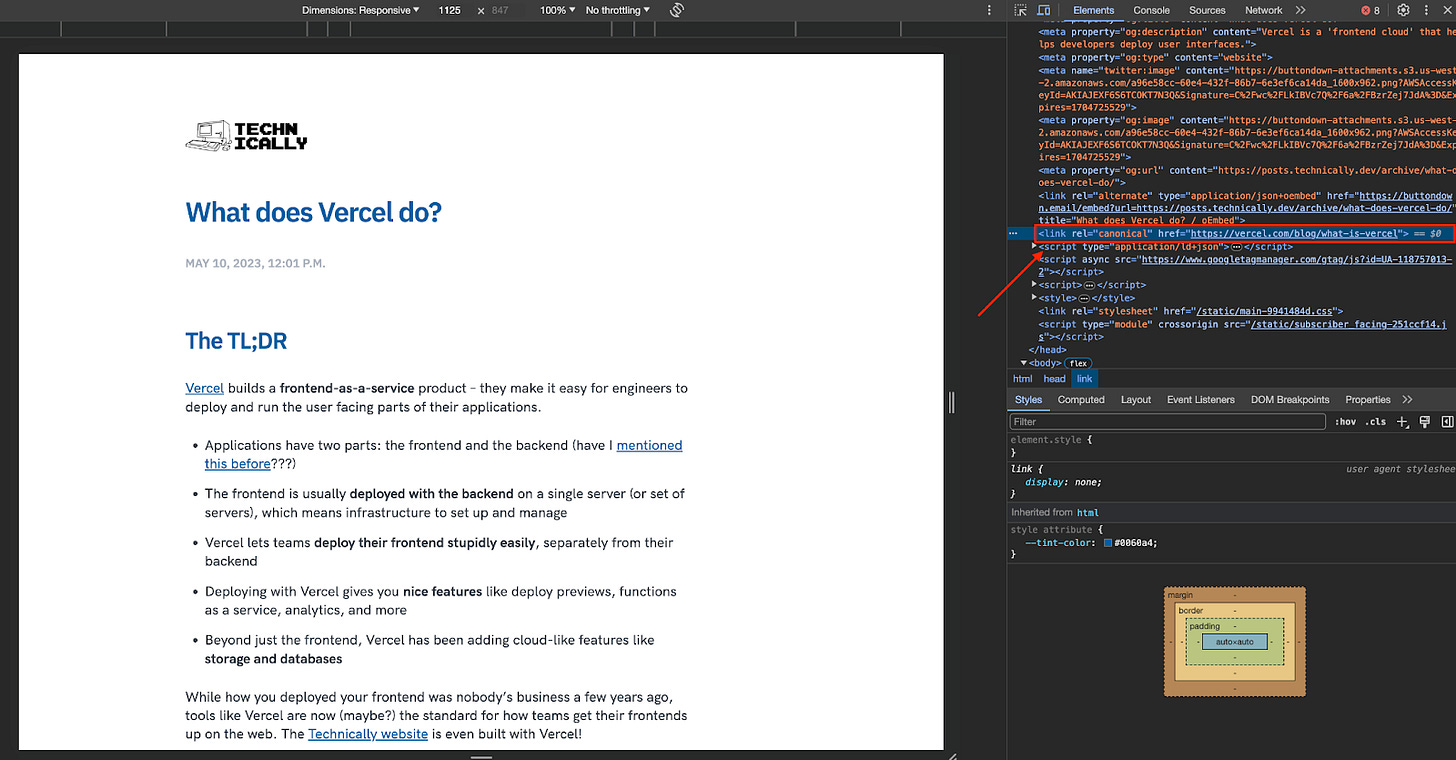Toggle rendering emulations paintbrush icon
The image size is (1456, 760).
pyautogui.click(x=1425, y=422)
